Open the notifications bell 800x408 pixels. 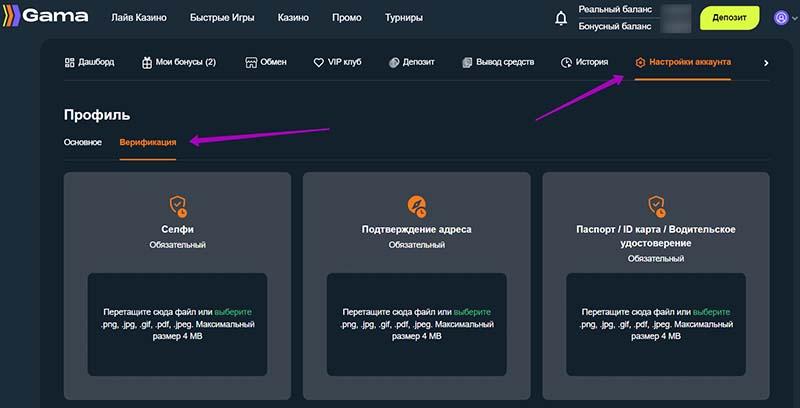(x=561, y=18)
